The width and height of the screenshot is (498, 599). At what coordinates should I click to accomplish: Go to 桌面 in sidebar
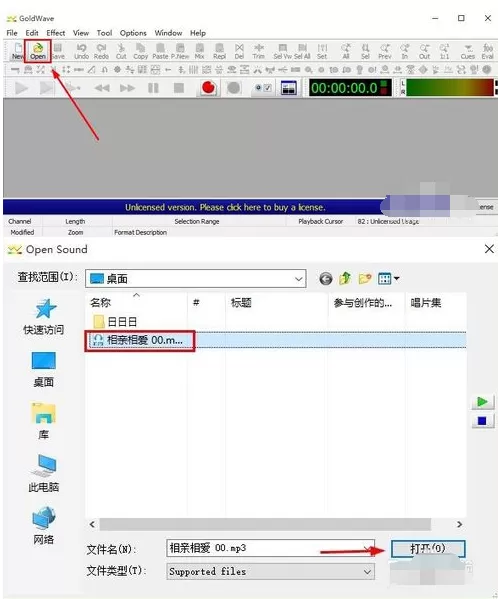coord(44,369)
